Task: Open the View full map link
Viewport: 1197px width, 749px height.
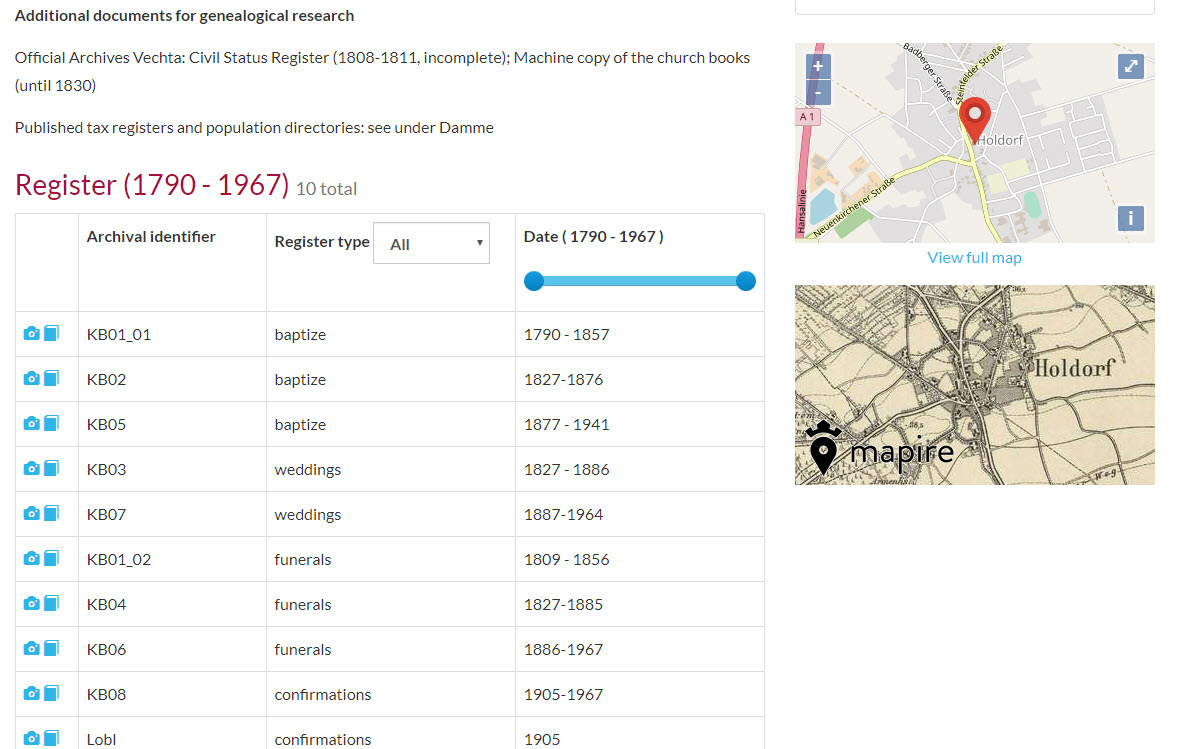Action: [974, 258]
